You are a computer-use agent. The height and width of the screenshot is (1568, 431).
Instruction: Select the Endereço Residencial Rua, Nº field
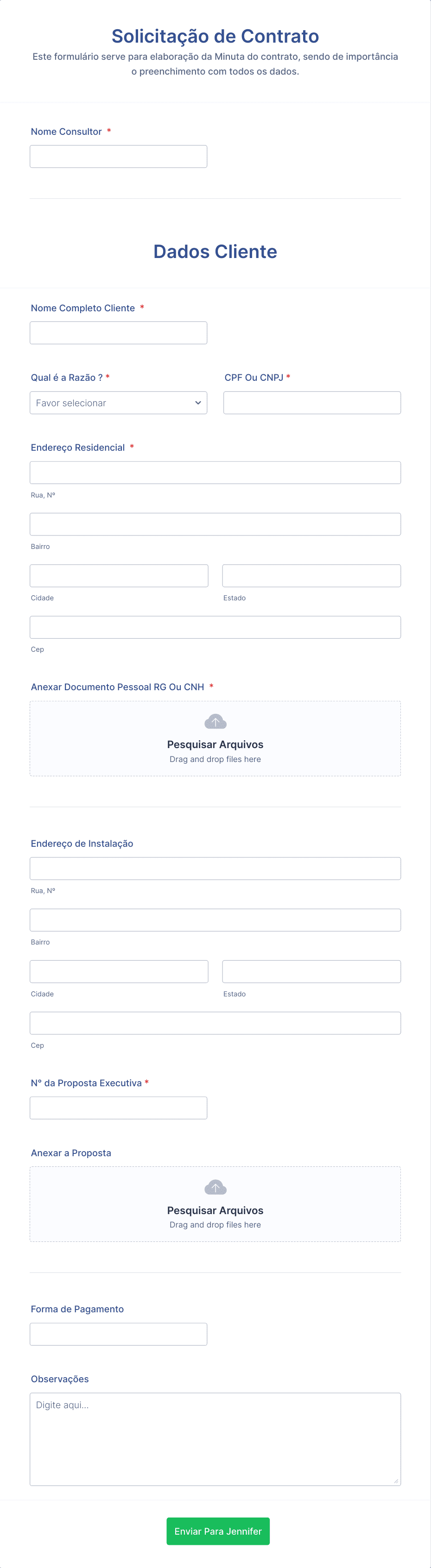click(215, 473)
